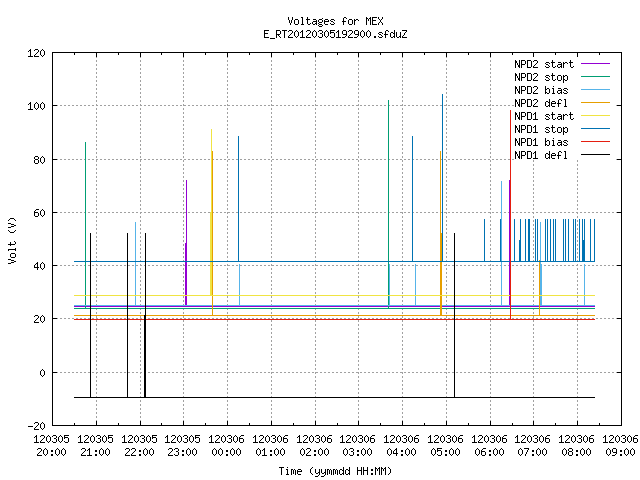Click the x-axis tick label 120306 06:00
This screenshot has height=480, width=640.
489,446
